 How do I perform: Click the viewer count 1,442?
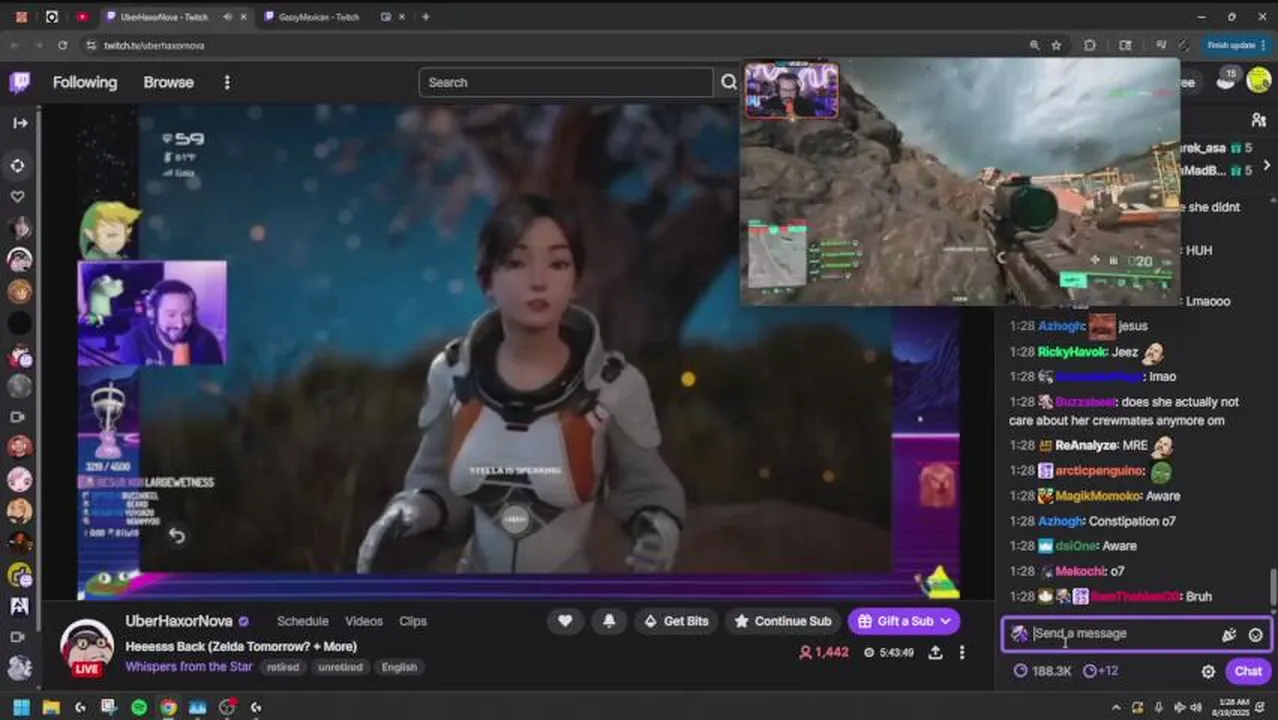tap(823, 652)
